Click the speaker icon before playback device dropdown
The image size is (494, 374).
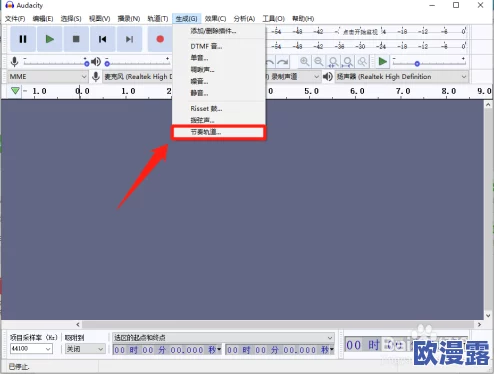pyautogui.click(x=328, y=77)
